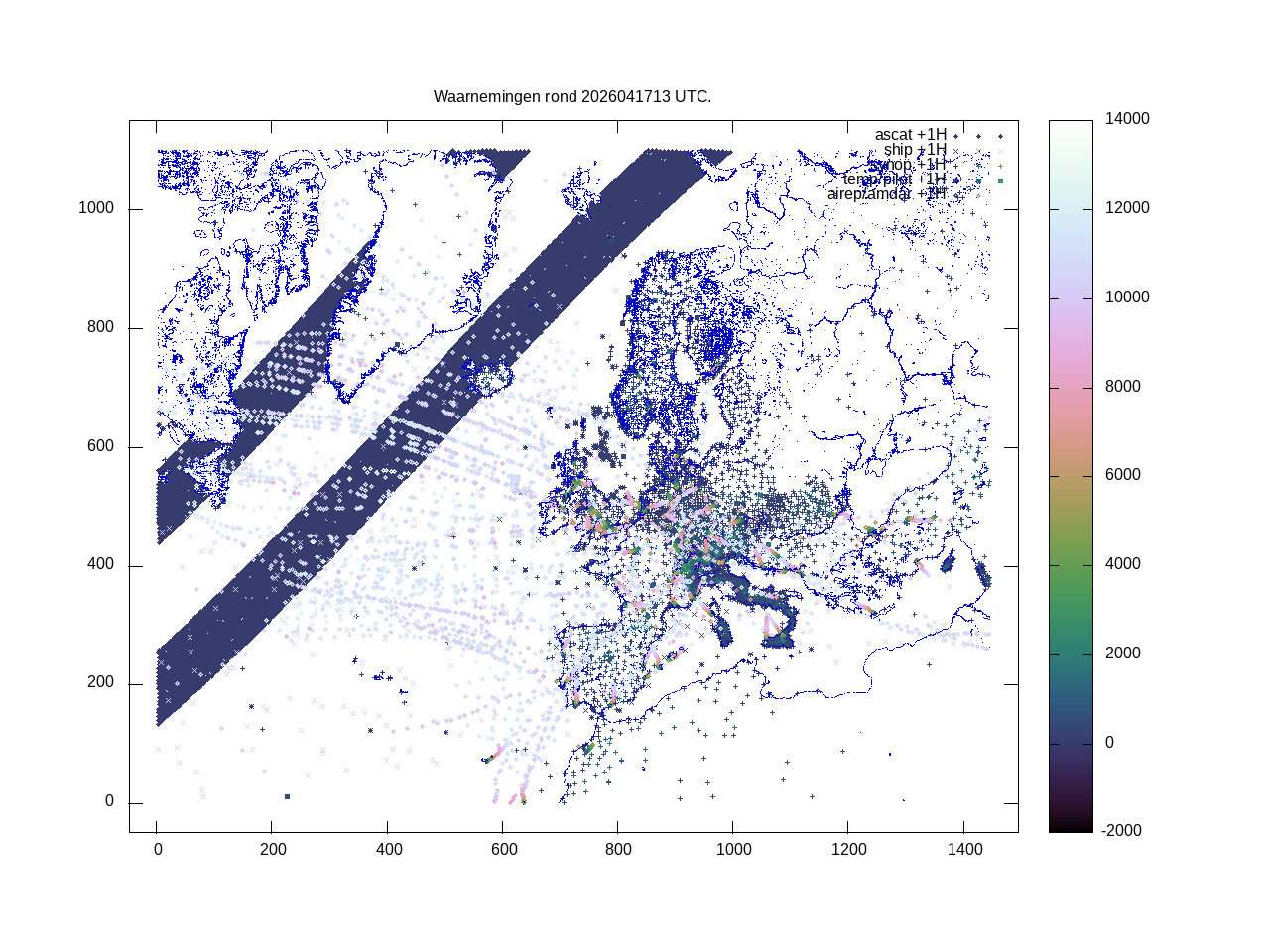Choose the "temp/pilot +1H" legend label
The width and height of the screenshot is (1270, 952).
tap(893, 179)
